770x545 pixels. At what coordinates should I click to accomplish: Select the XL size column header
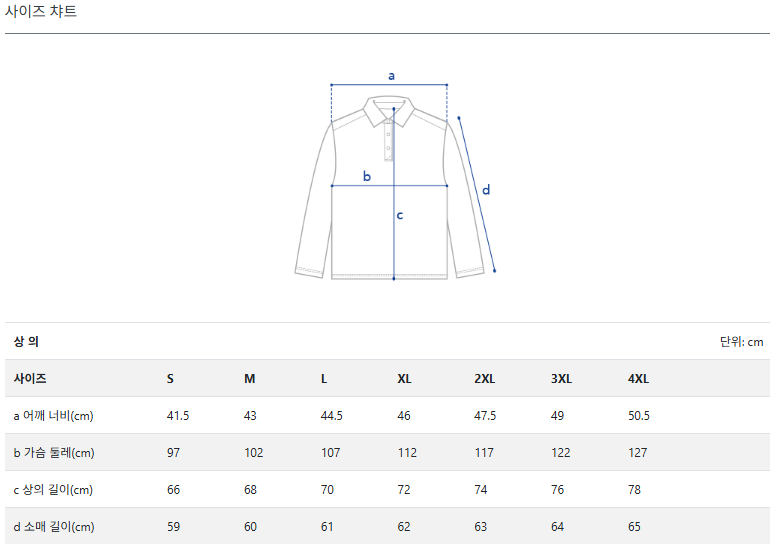coord(404,379)
